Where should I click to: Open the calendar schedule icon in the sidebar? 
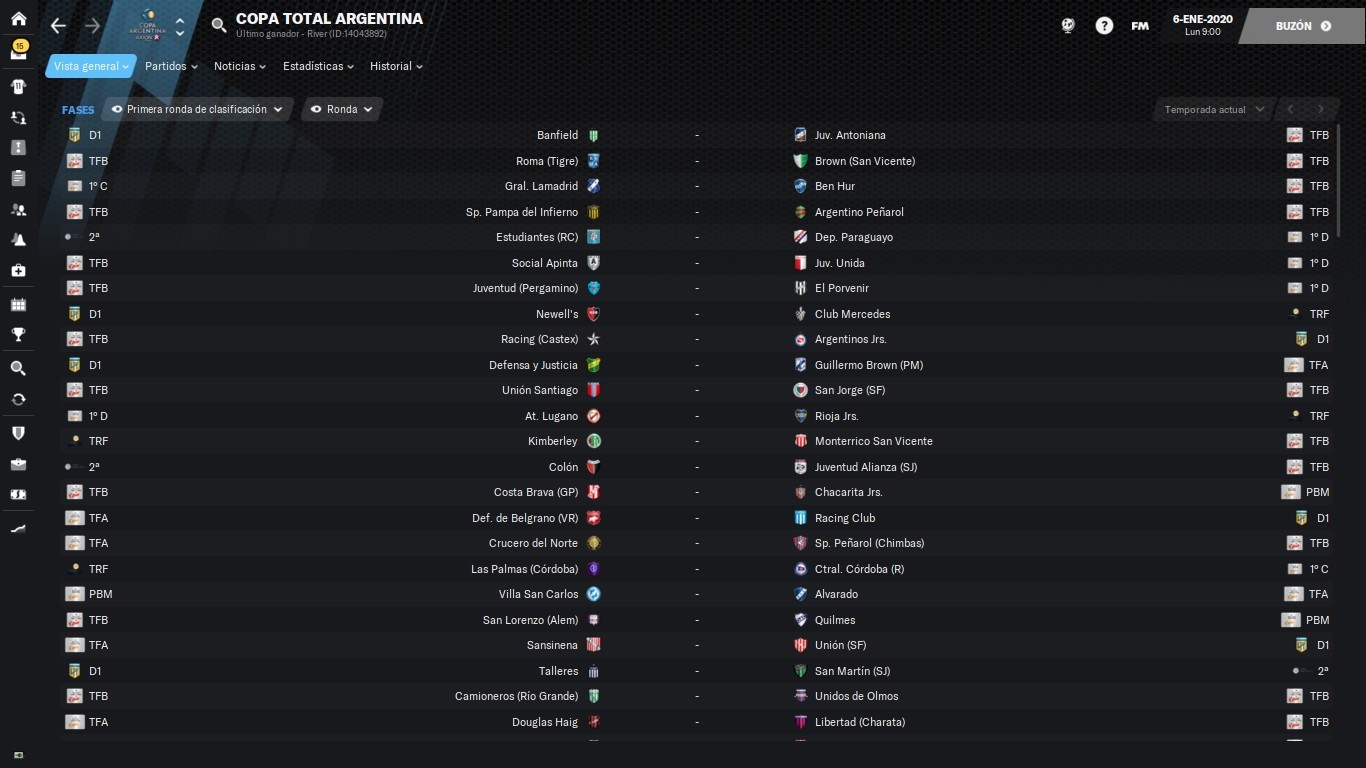point(18,304)
